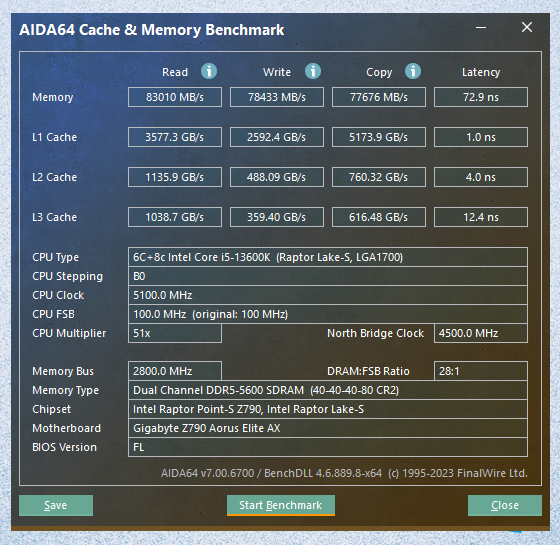Select Memory Copy value 77676 MB/s
This screenshot has width=560, height=545.
(x=379, y=97)
